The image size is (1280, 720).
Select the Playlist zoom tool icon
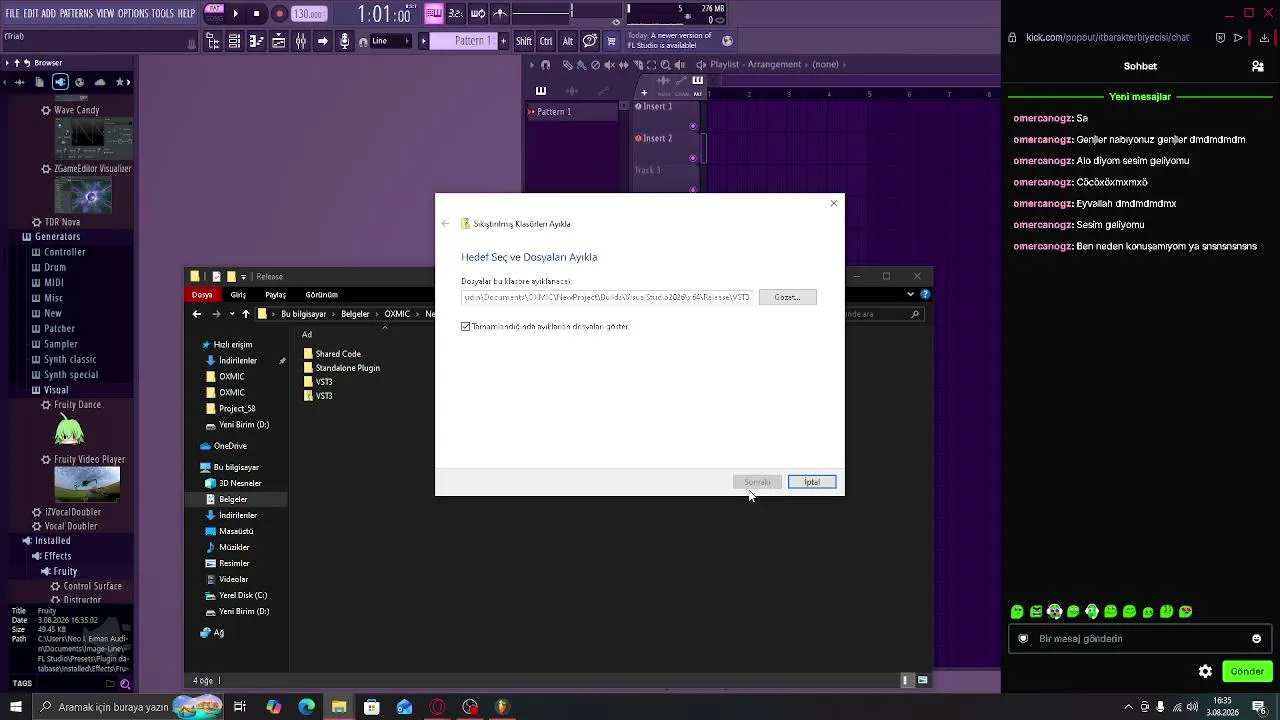665,65
